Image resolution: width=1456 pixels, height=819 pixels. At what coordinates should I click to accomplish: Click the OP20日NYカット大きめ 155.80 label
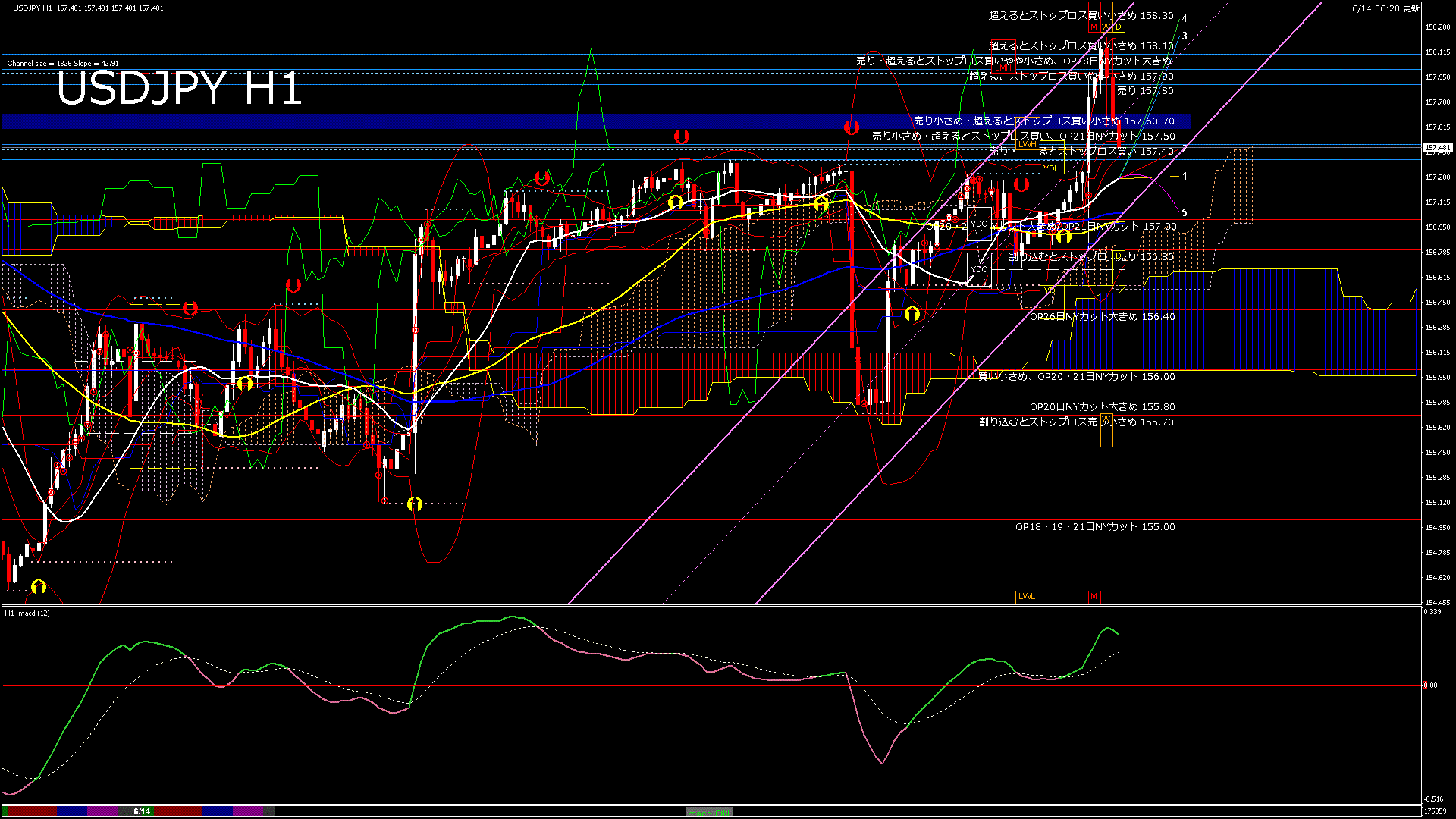(x=1102, y=407)
